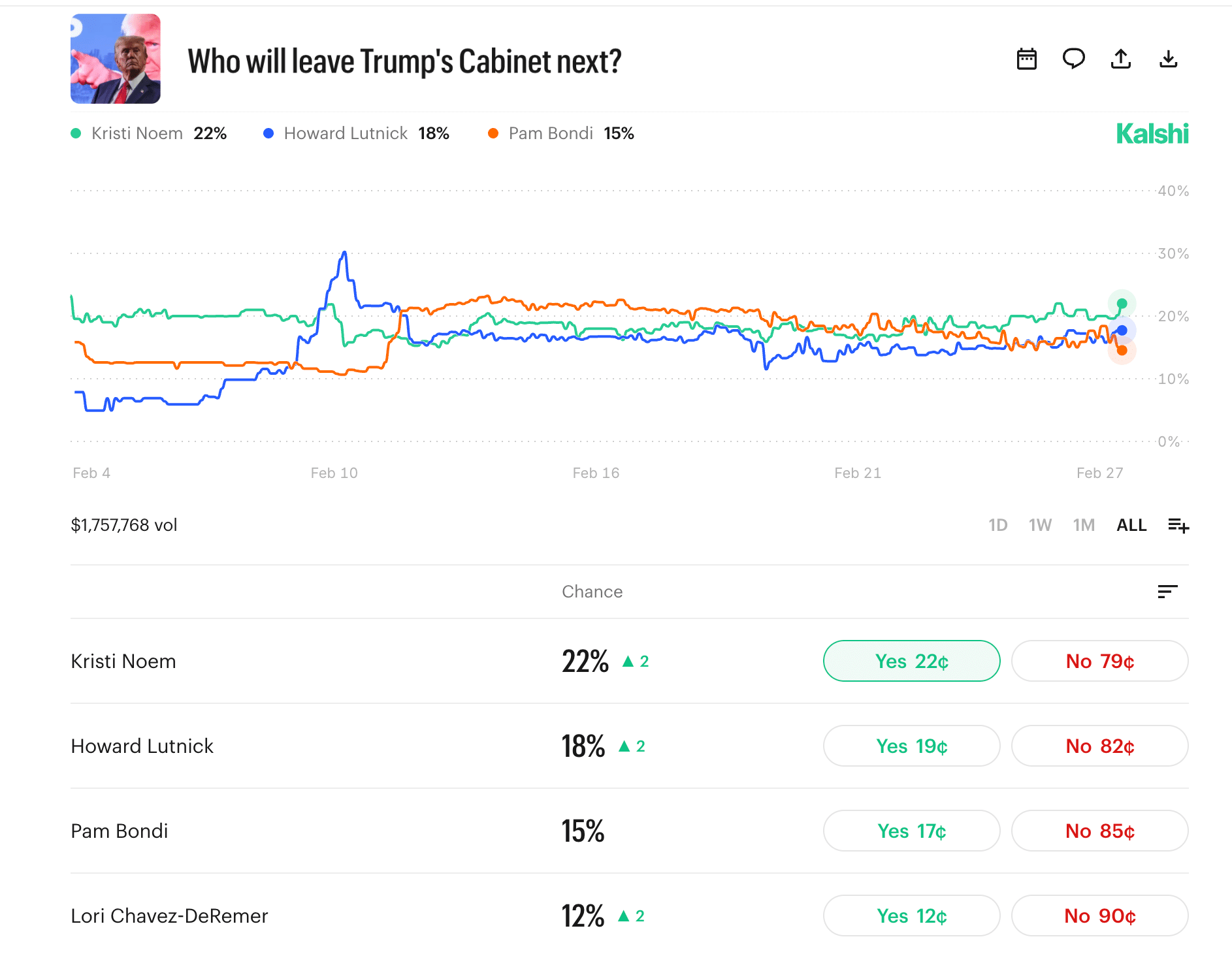Image resolution: width=1232 pixels, height=956 pixels.
Task: Click the market title text
Action: point(404,61)
